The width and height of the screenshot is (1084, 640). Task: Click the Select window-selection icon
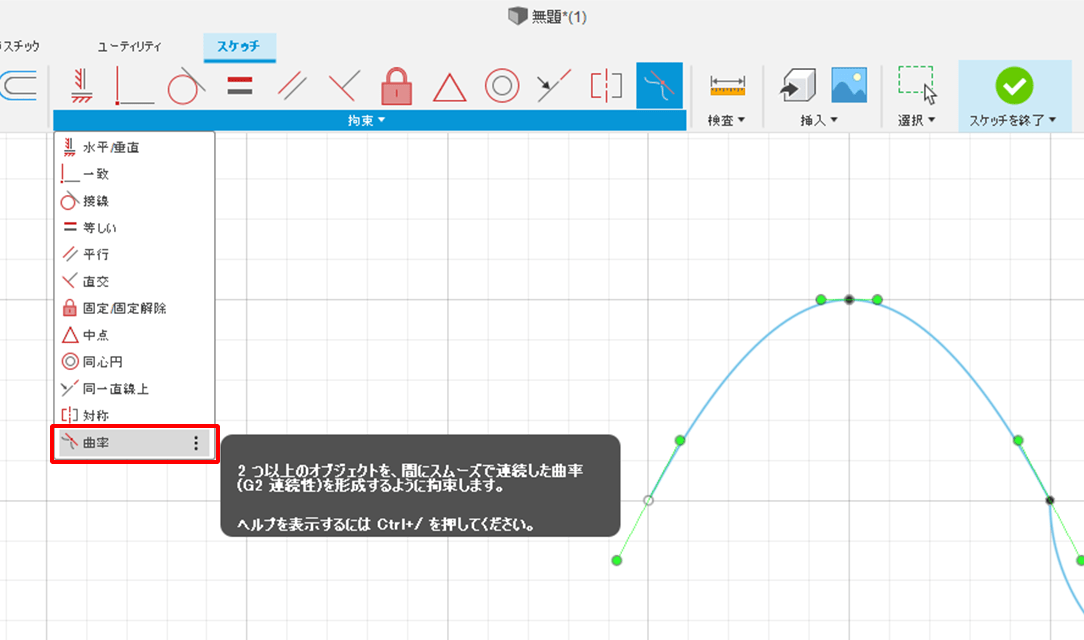[x=917, y=84]
